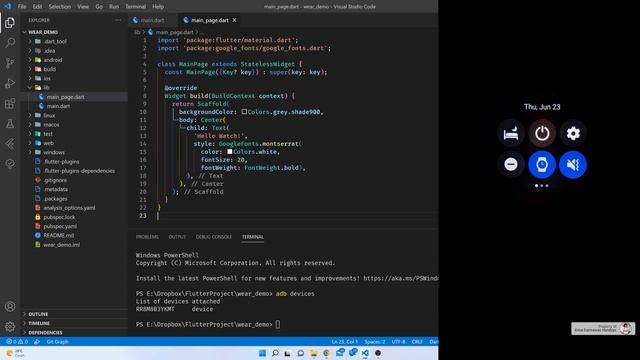The width and height of the screenshot is (640, 360).
Task: Click grey.shade900 color swatch in code
Action: point(244,112)
